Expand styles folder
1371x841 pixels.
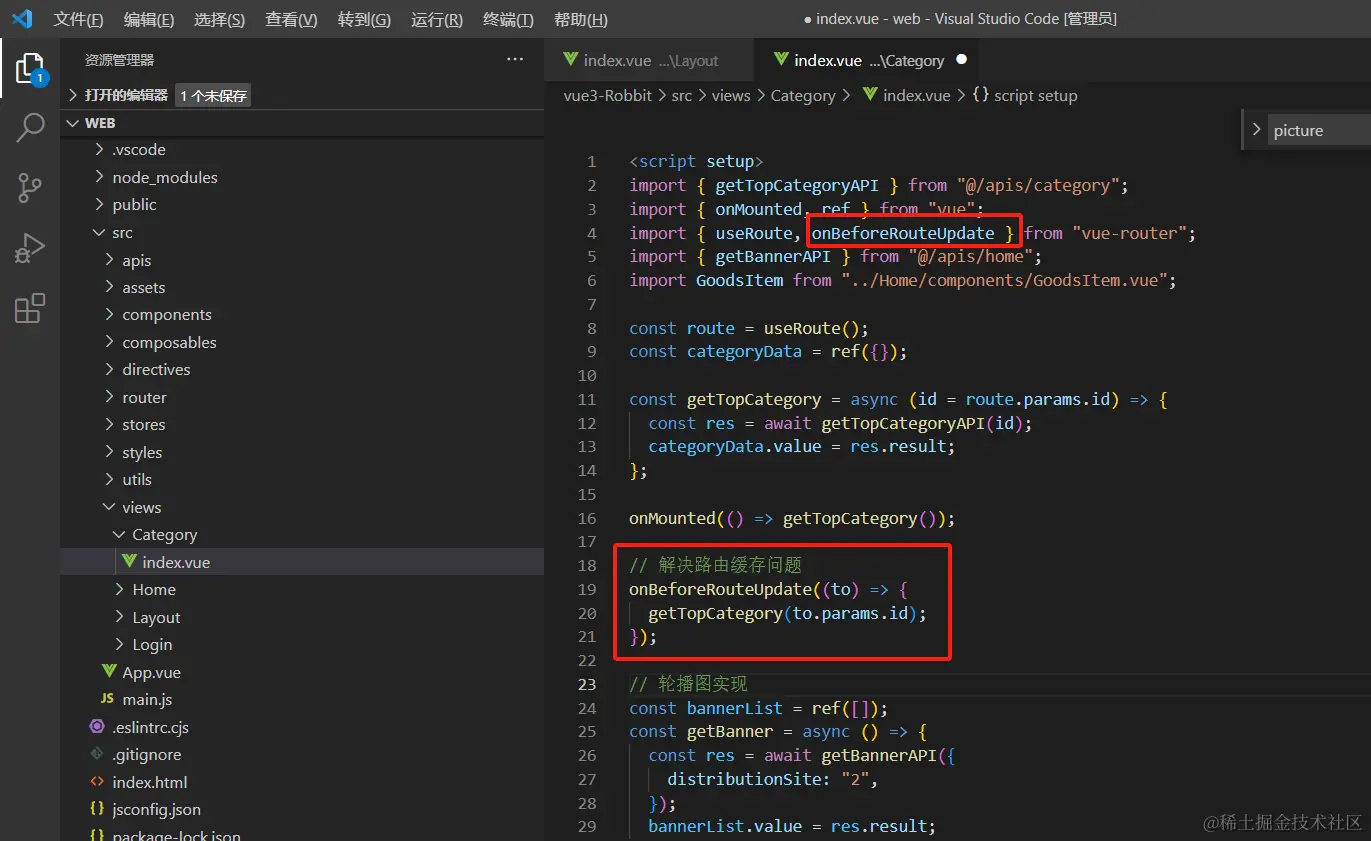click(302, 452)
